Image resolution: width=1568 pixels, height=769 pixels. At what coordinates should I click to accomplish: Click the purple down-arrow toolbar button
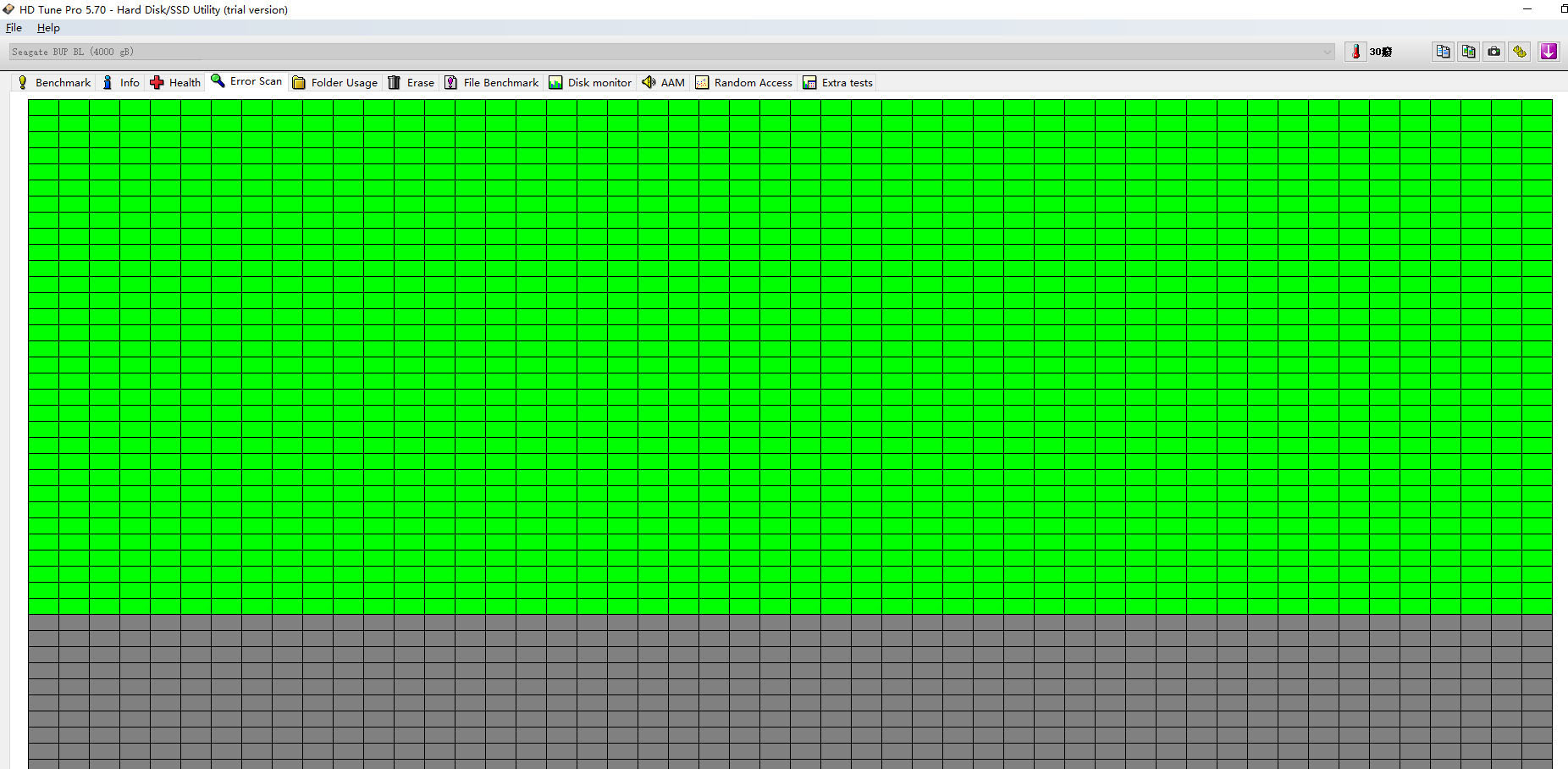pyautogui.click(x=1549, y=52)
